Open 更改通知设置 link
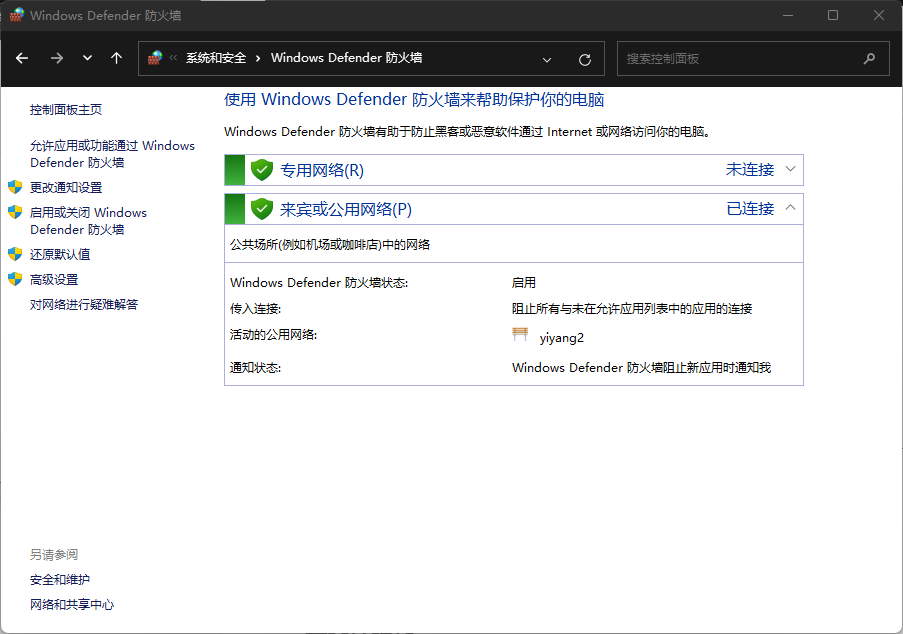 pos(66,187)
